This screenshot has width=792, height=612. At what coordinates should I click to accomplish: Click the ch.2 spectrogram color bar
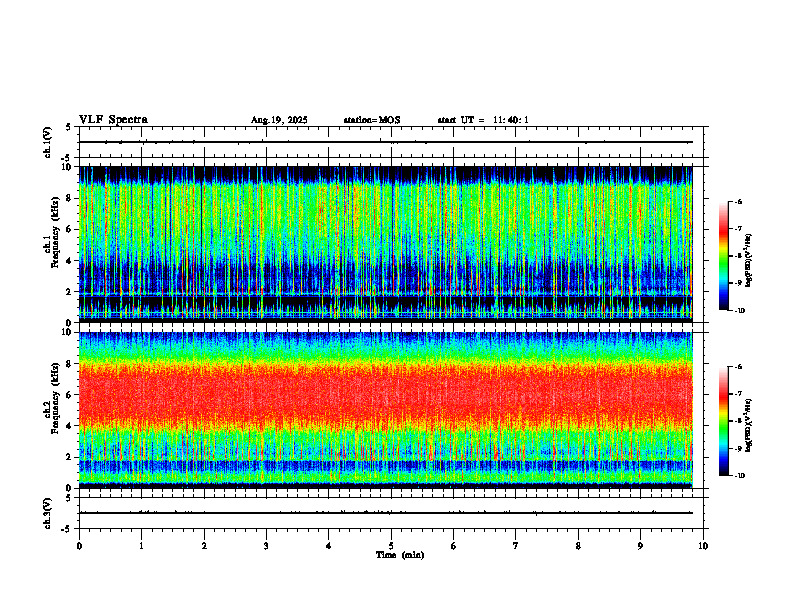(723, 421)
